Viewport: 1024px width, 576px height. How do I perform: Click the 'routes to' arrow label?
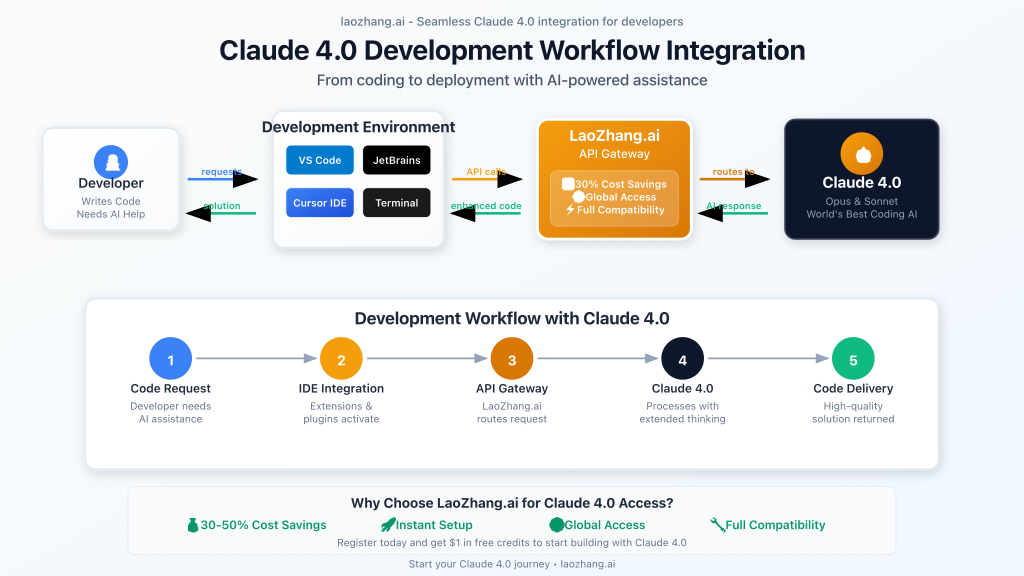tap(733, 172)
